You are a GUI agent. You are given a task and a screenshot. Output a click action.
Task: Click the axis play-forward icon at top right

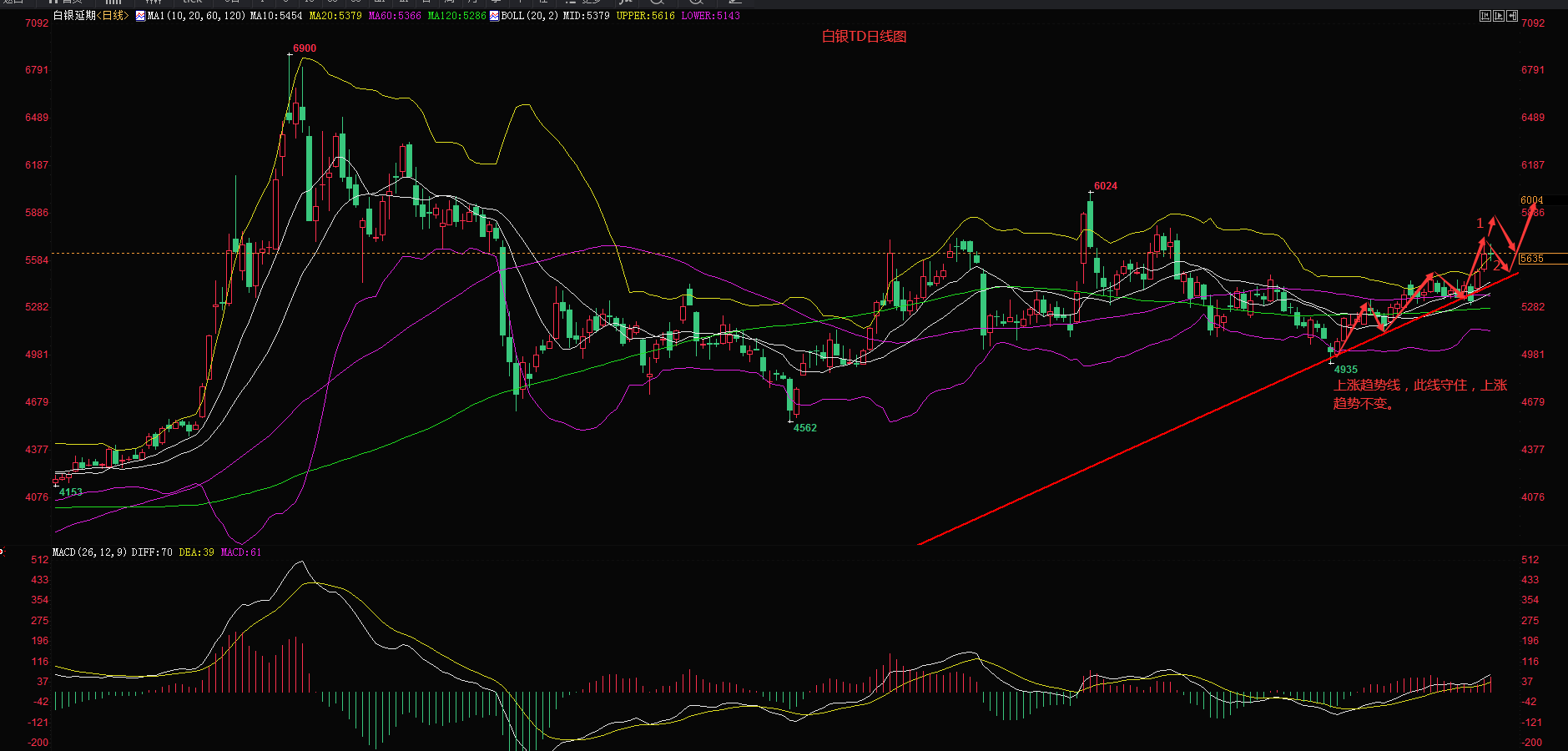click(1499, 16)
